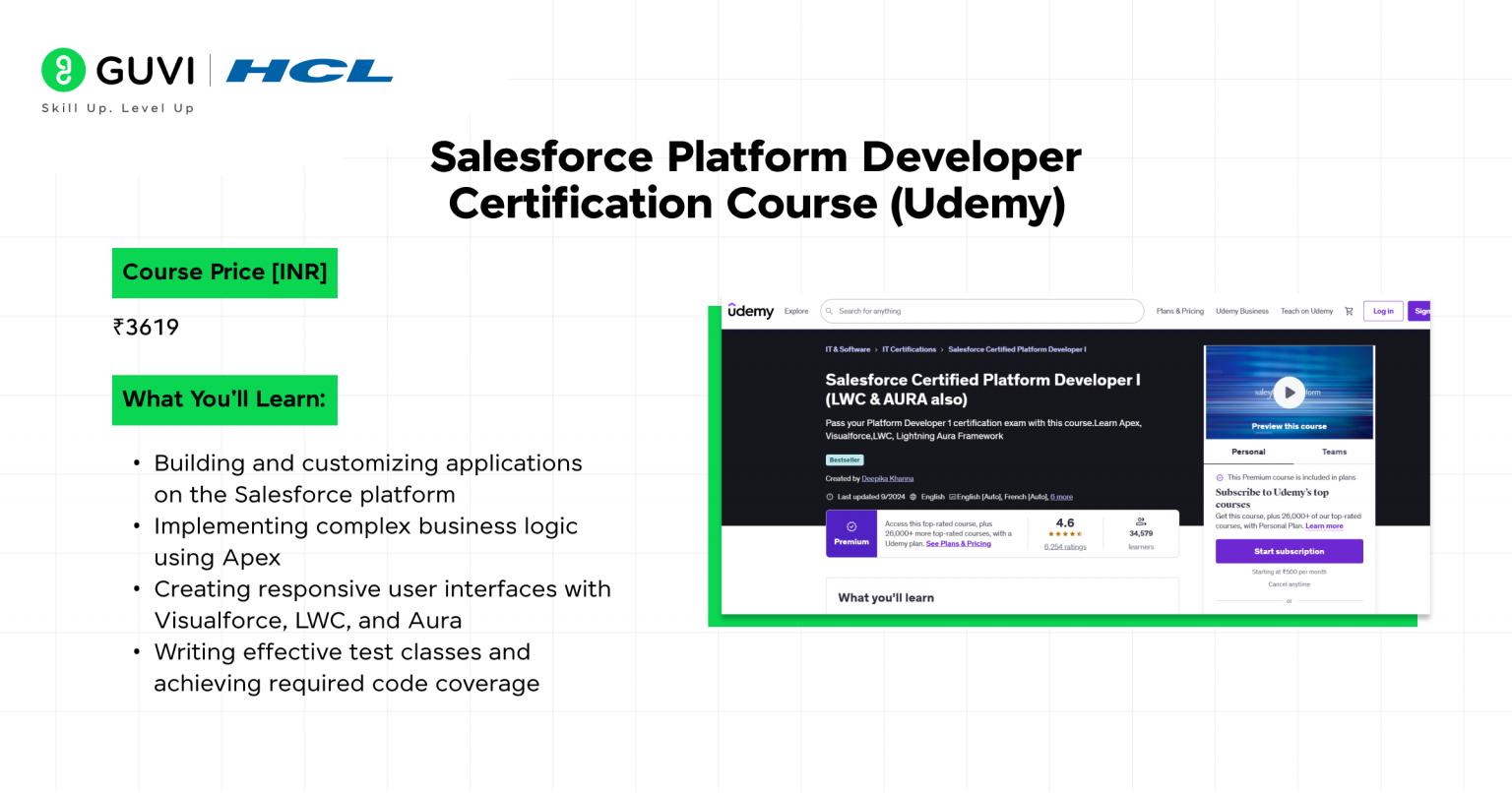Click the Premium badge icon
This screenshot has height=793, width=1512.
(852, 526)
